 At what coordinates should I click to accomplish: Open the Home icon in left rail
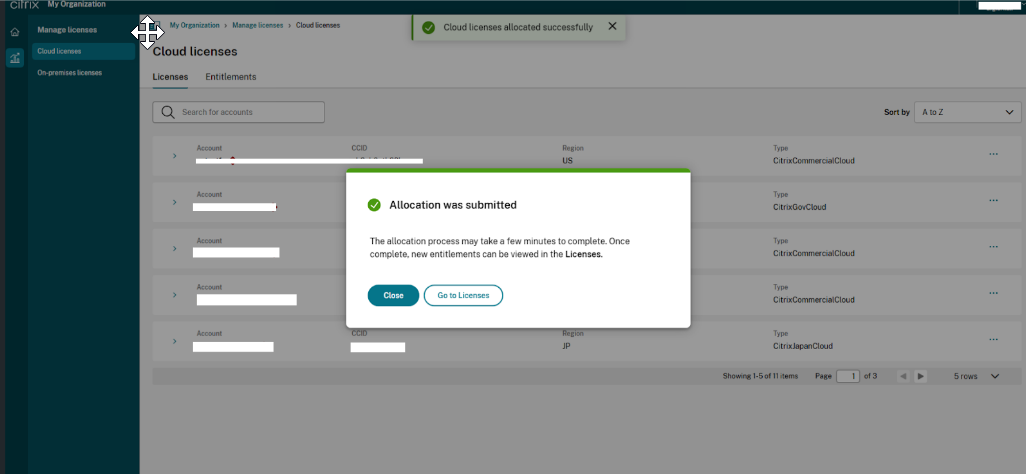click(14, 32)
